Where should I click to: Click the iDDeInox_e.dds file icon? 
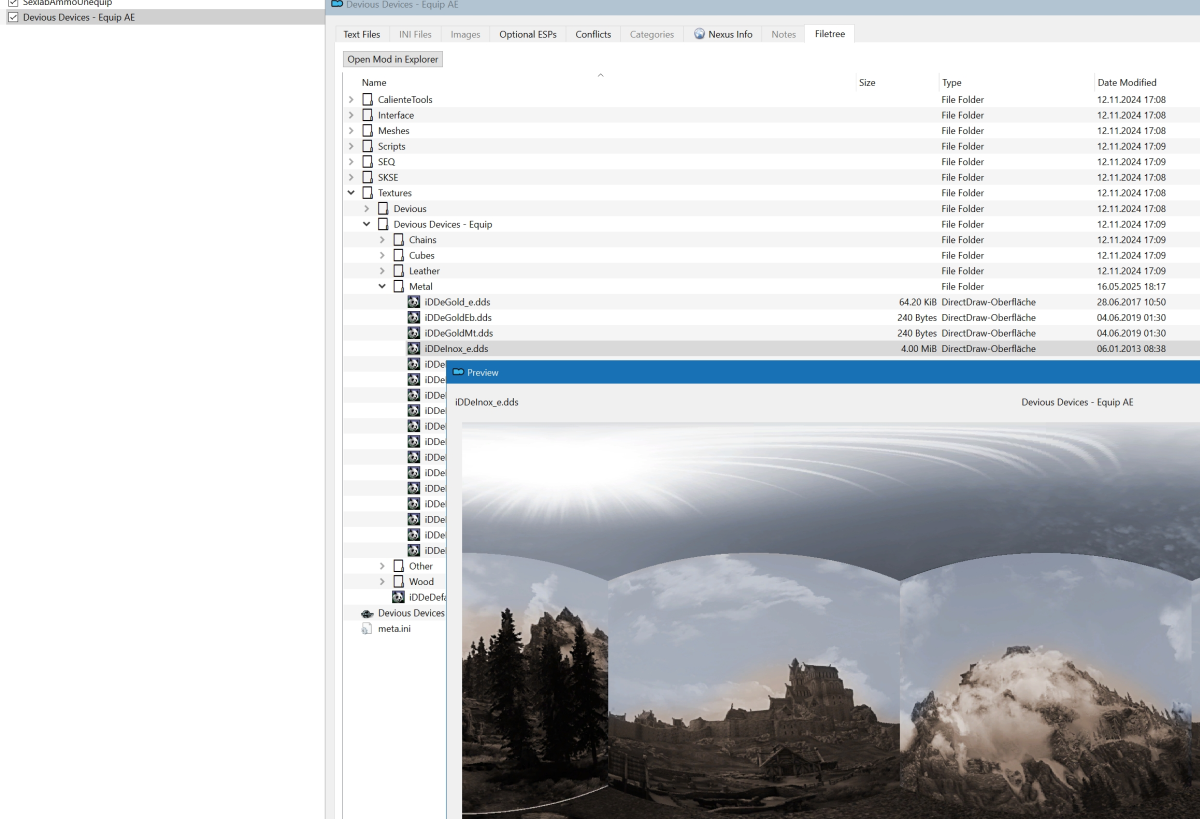414,348
